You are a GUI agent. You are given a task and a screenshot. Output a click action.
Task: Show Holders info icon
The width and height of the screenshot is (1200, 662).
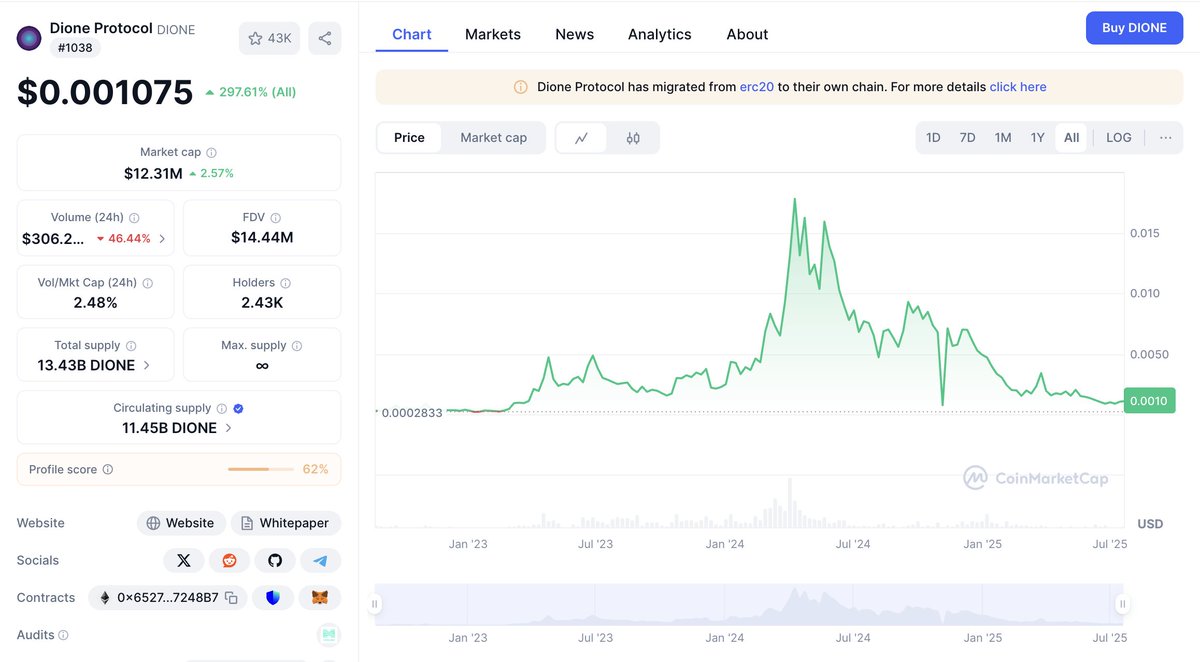click(285, 283)
